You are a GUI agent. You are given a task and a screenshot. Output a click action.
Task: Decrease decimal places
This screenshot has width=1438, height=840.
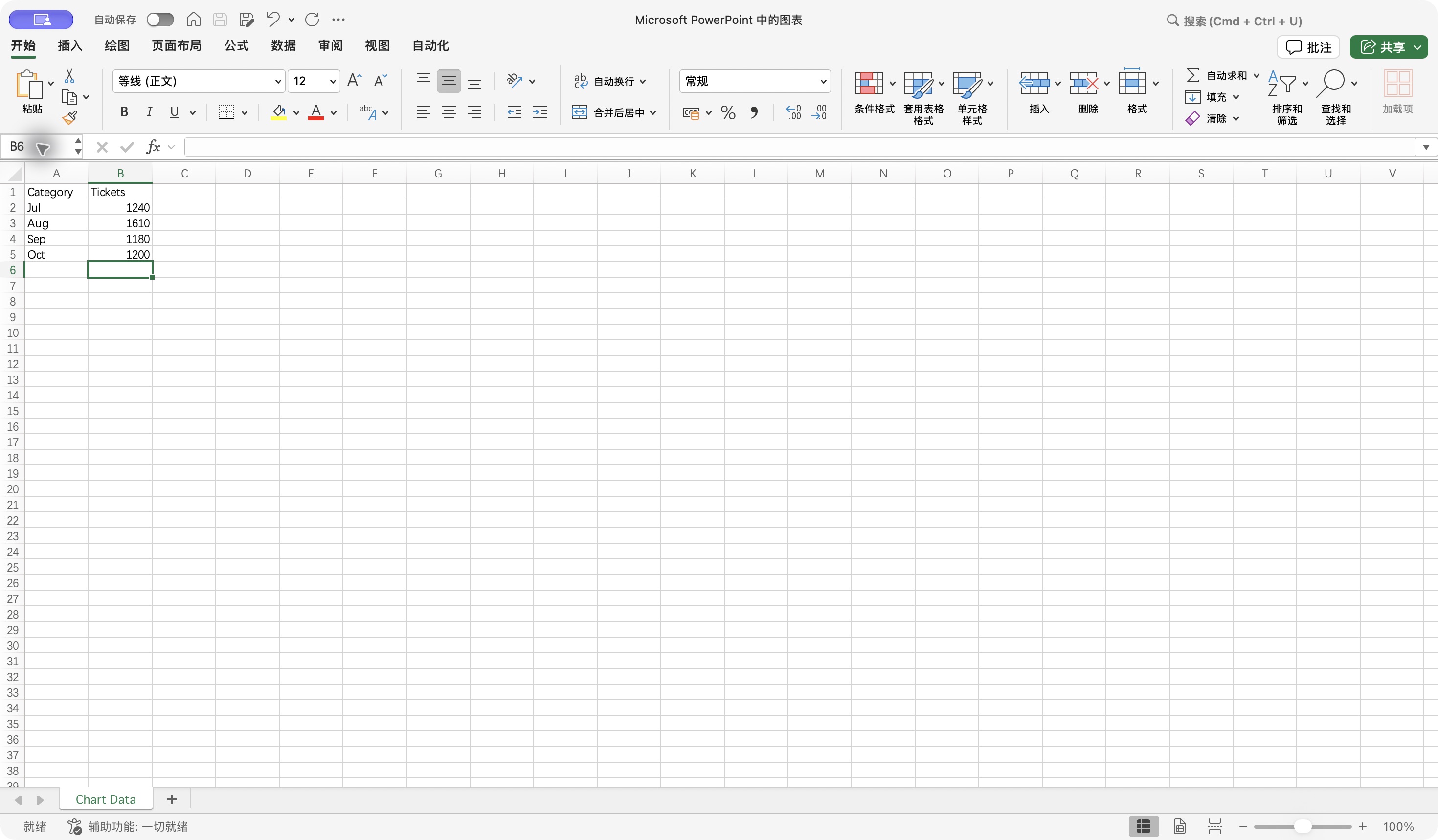[819, 112]
